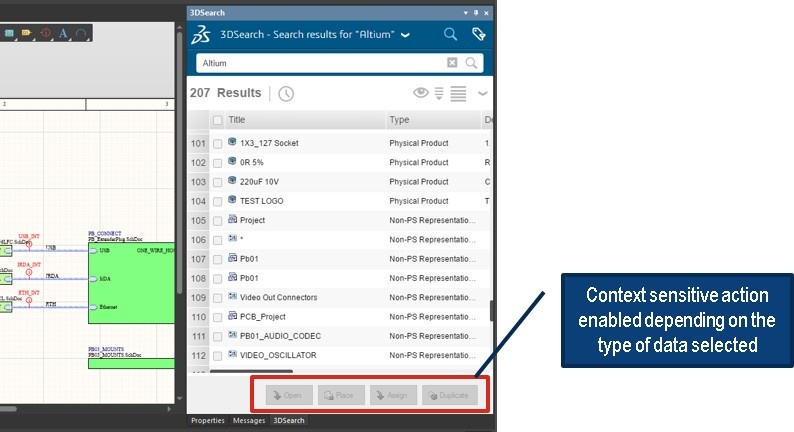Check the select-all checkbox in Title header
Screen dimensions: 794x432
(217, 120)
